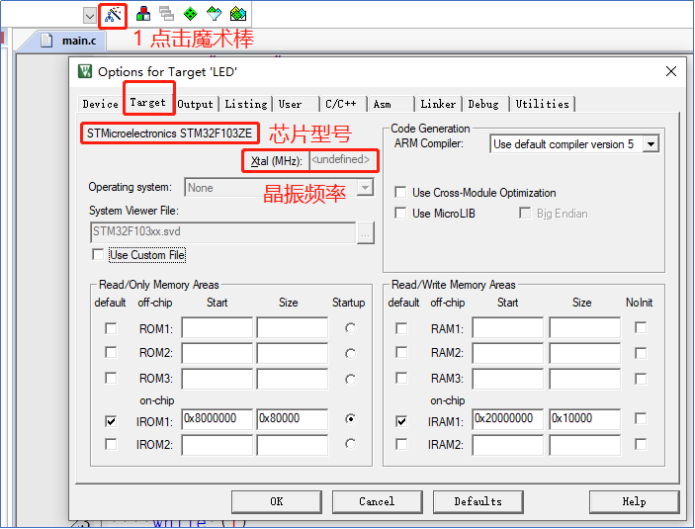Viewport: 695px width, 529px height.
Task: Enable NoInit for IRAM1
Action: click(640, 418)
